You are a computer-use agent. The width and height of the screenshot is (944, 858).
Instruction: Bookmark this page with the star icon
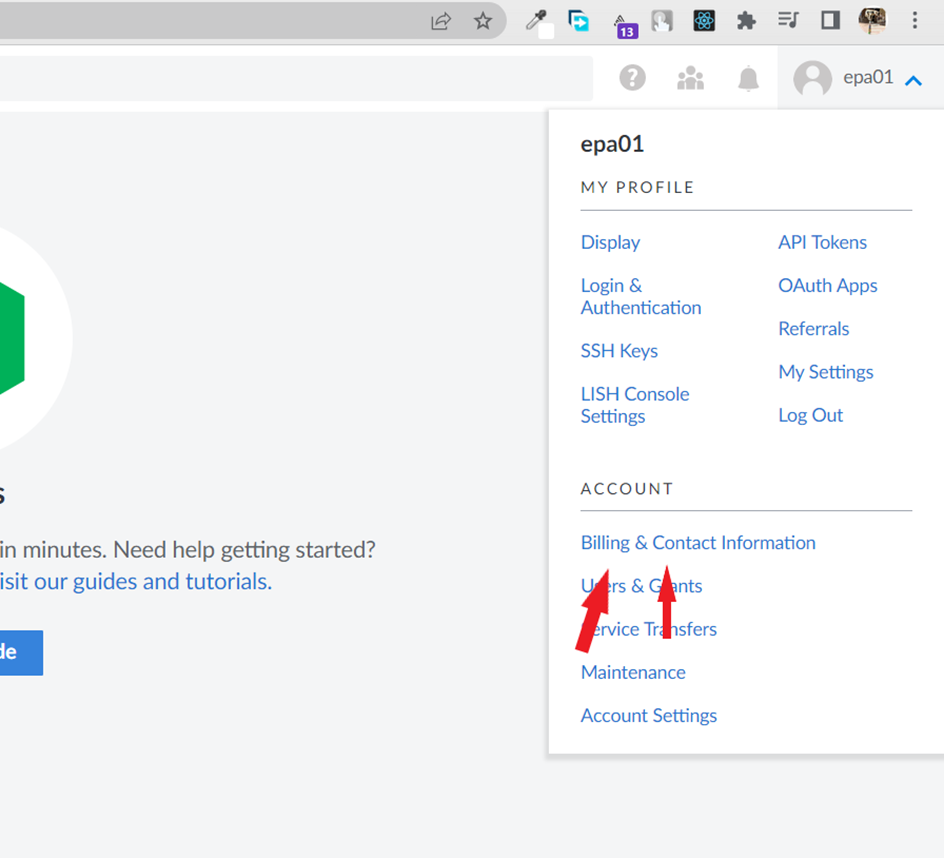(483, 21)
